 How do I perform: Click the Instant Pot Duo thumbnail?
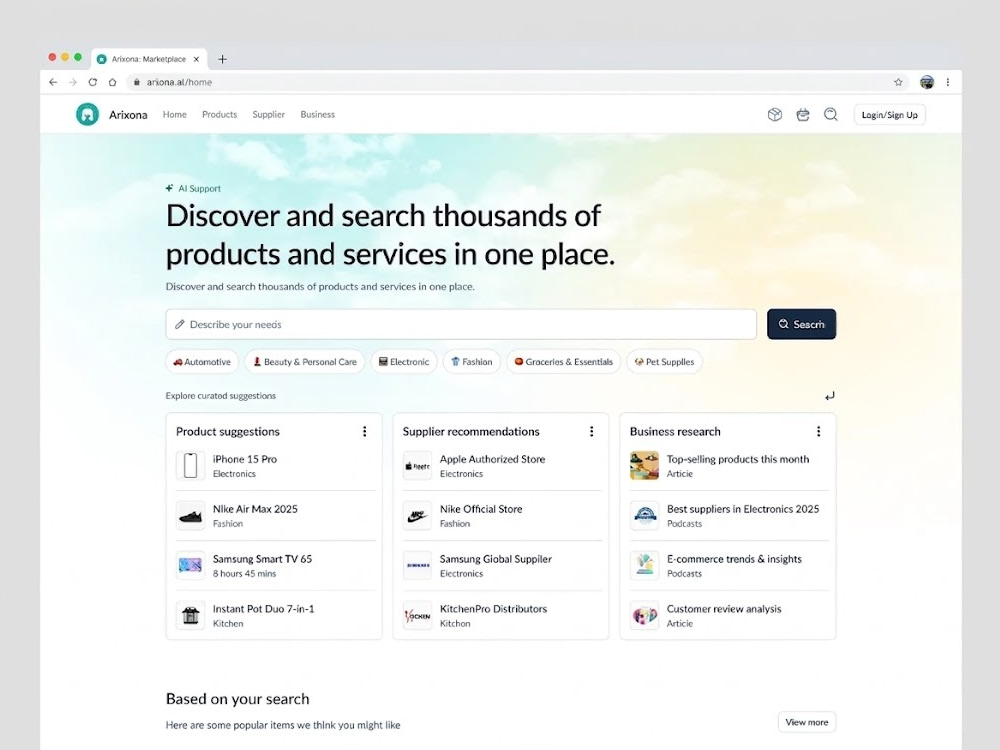click(190, 615)
